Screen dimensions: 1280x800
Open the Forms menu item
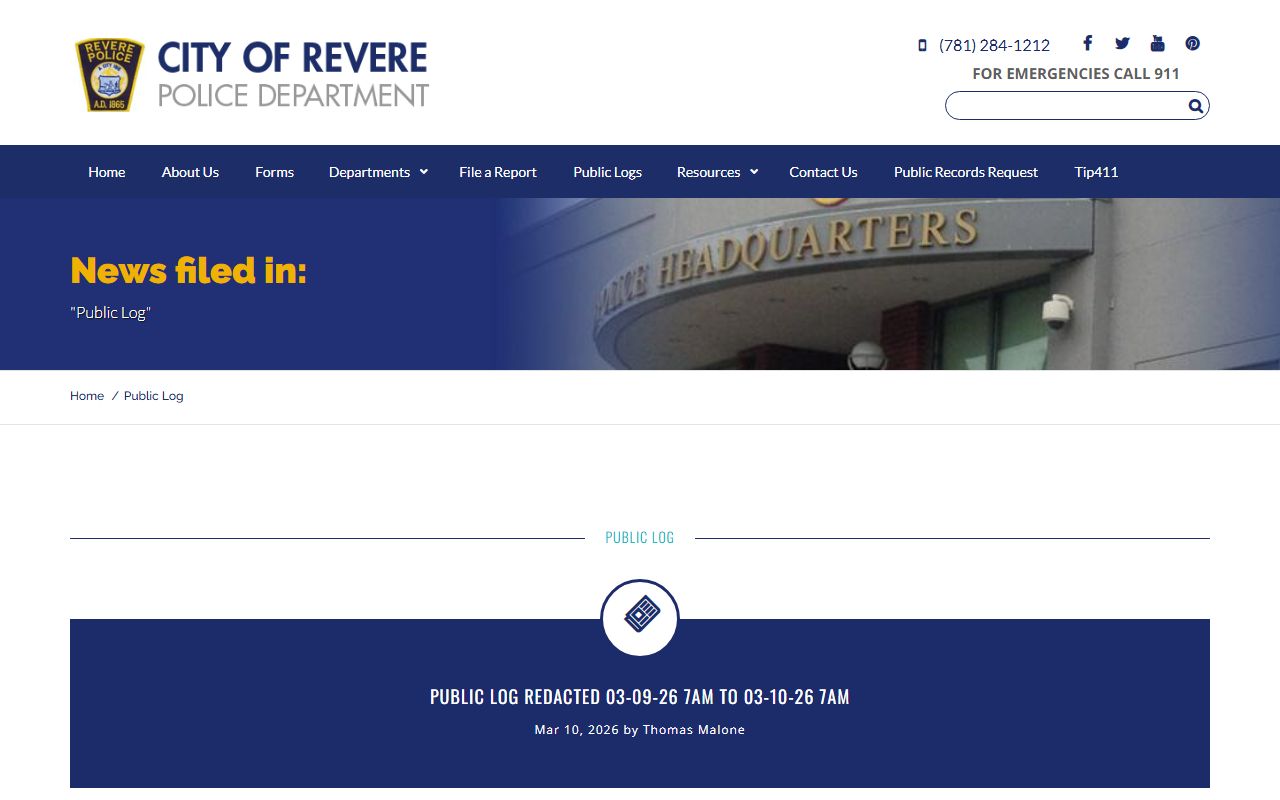click(274, 172)
